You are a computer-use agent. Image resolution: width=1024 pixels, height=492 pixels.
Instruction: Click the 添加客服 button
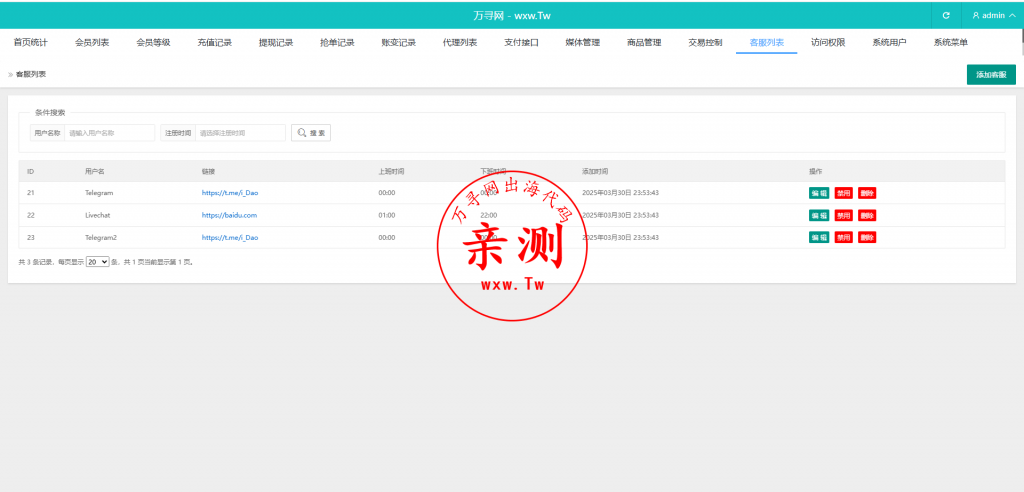tap(991, 74)
